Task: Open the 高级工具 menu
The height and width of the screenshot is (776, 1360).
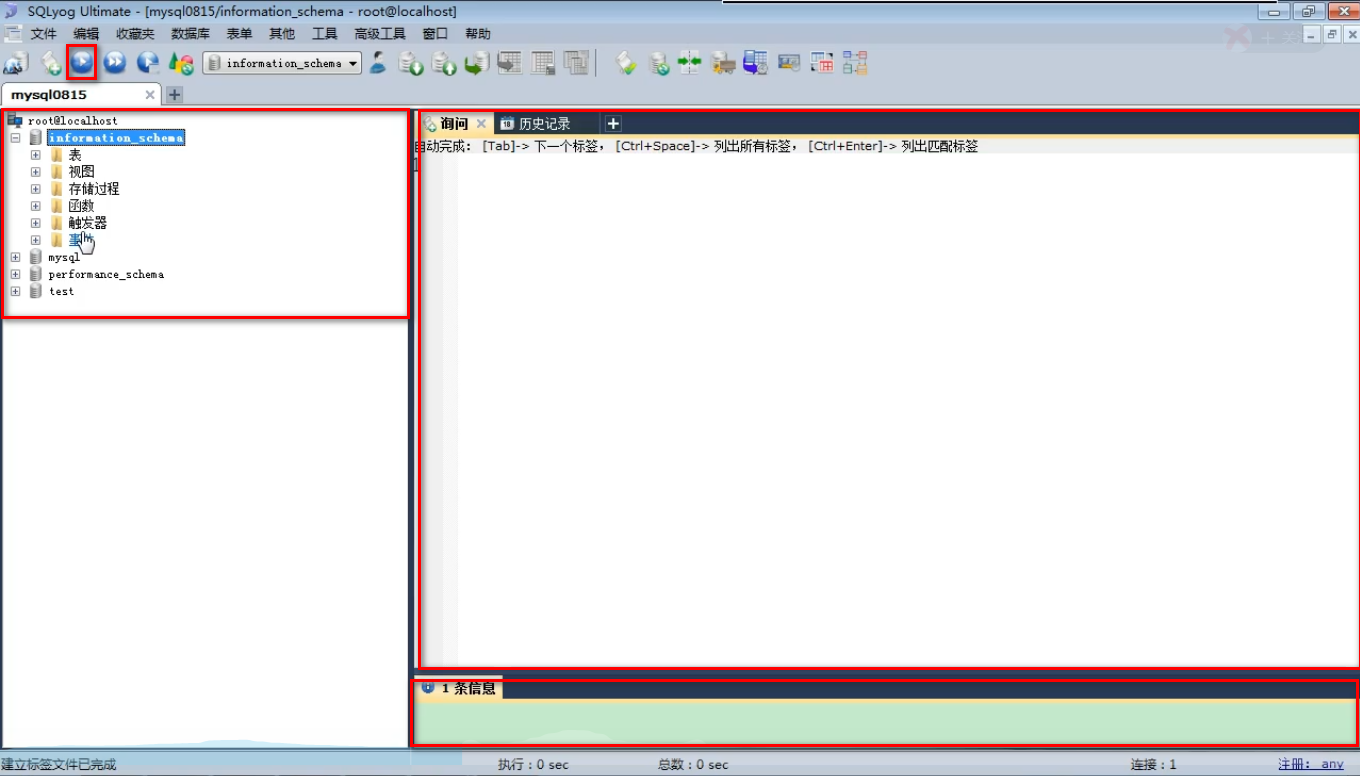Action: point(380,34)
